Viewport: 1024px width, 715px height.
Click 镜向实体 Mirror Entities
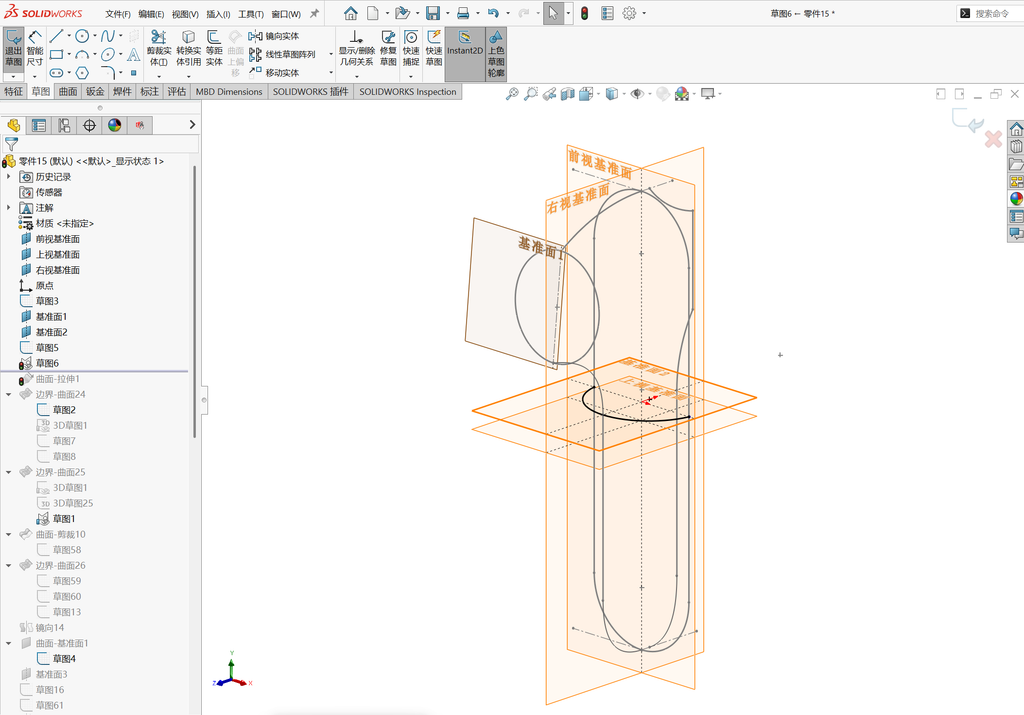[x=274, y=36]
